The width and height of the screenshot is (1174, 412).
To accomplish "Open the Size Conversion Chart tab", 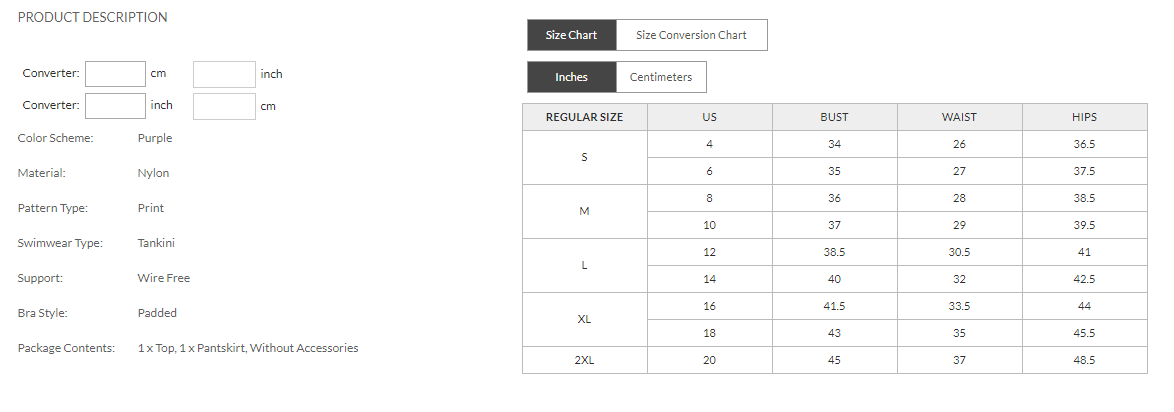I will (691, 35).
